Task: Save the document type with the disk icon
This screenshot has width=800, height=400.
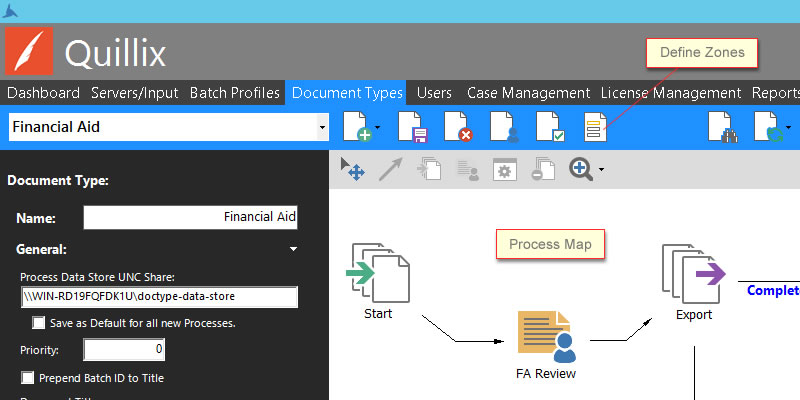Action: pos(412,127)
